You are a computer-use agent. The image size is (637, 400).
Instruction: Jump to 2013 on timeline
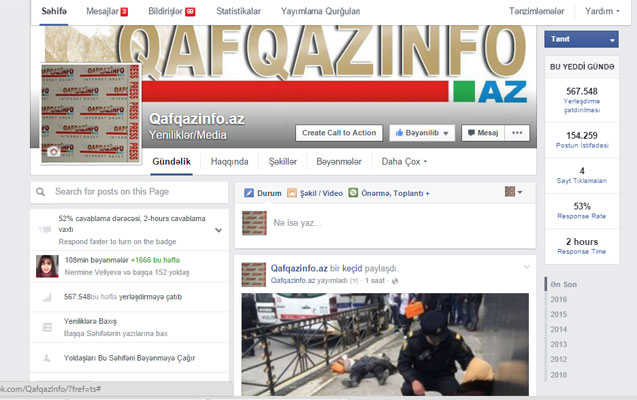(x=559, y=344)
